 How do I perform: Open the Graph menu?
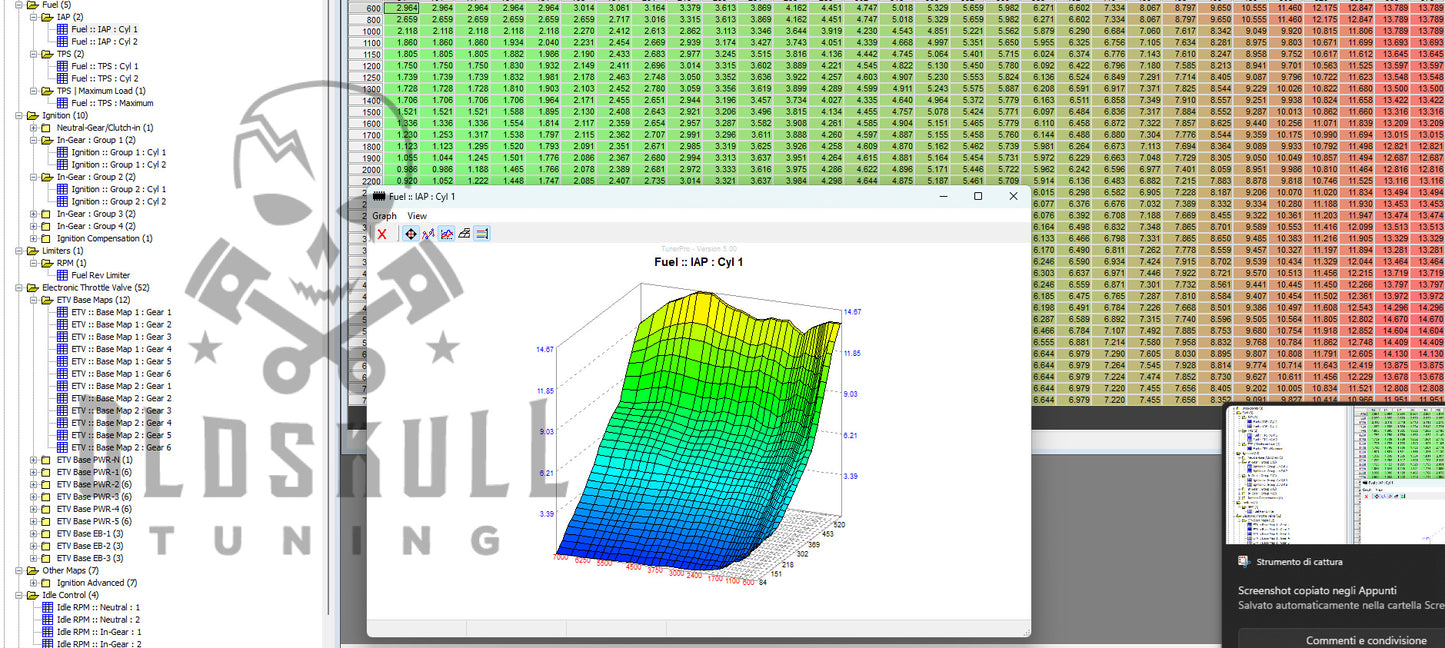[384, 216]
